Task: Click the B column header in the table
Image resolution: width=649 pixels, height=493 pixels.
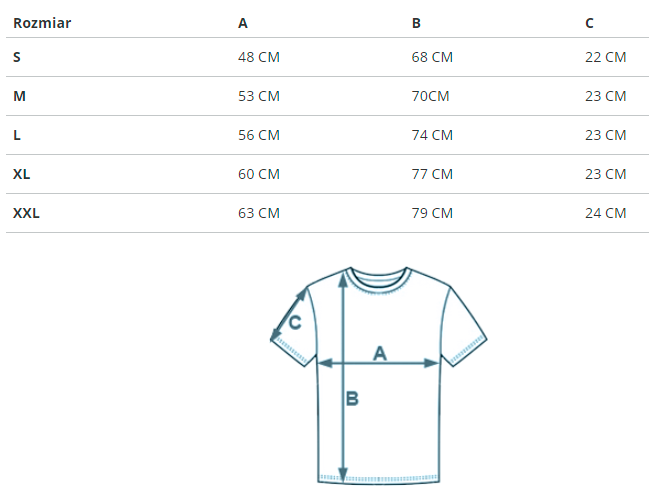Action: [416, 22]
